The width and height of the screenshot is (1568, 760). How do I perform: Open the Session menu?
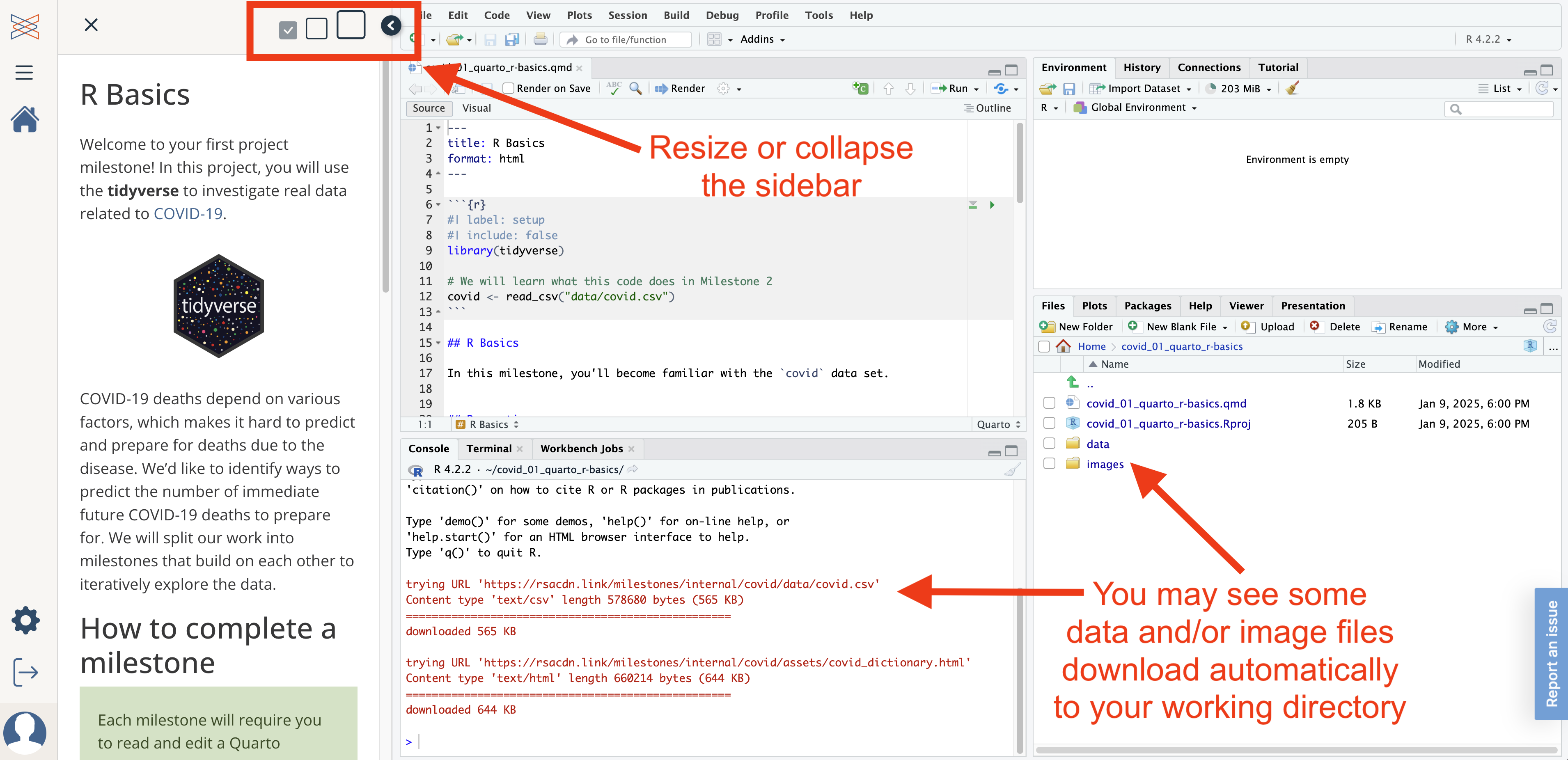[x=627, y=15]
